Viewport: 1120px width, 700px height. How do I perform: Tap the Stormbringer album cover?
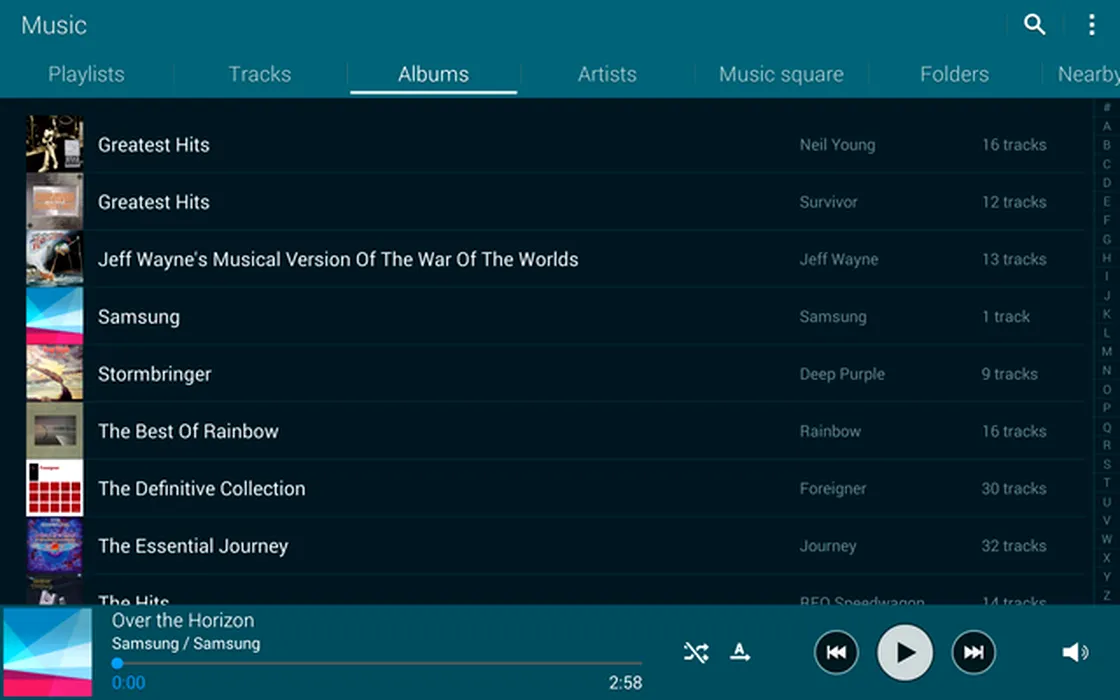pos(54,373)
